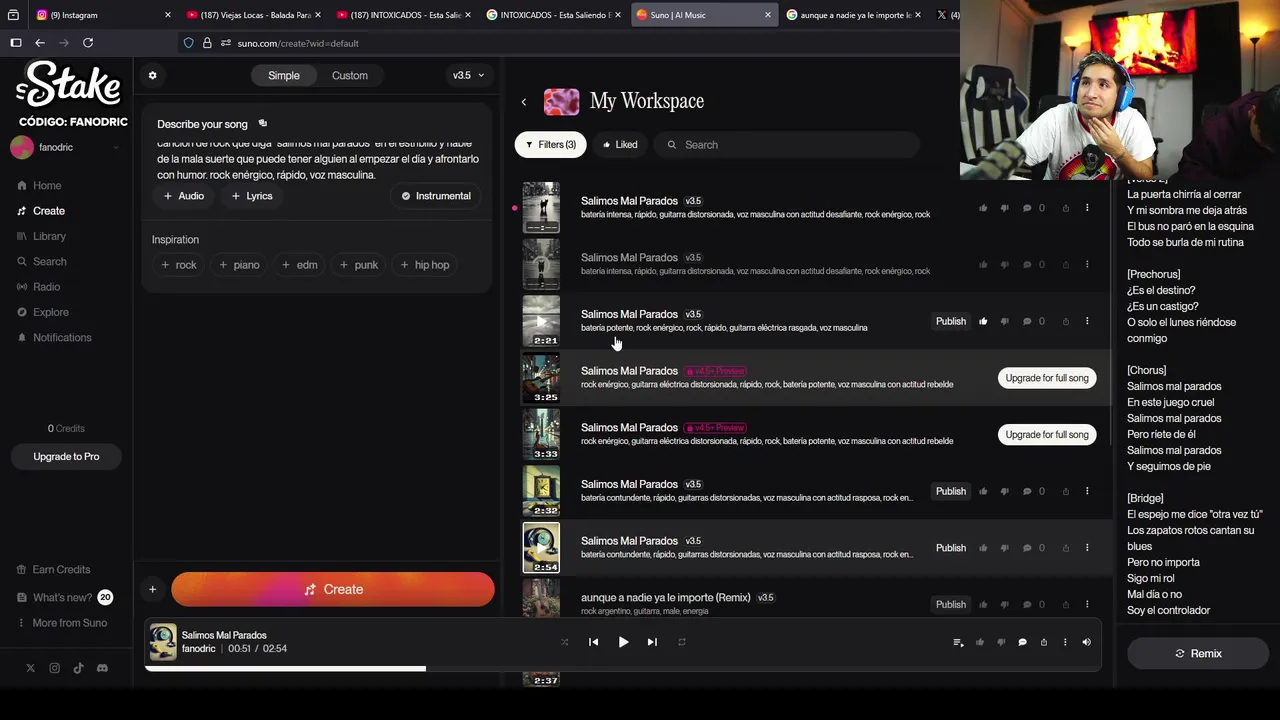Click the Remix button under lyrics
The height and width of the screenshot is (720, 1280).
click(1198, 654)
